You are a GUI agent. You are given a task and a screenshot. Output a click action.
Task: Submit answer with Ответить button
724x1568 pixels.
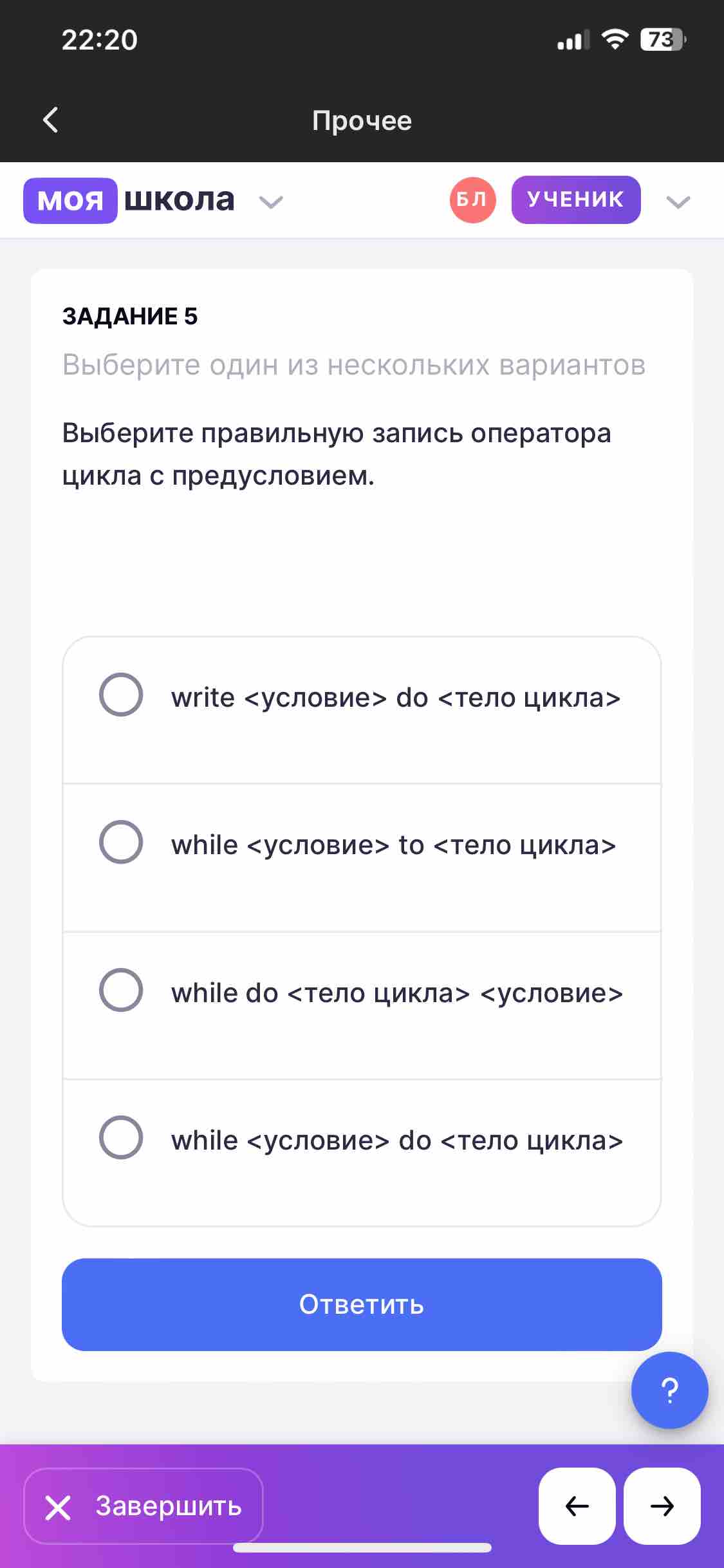coord(362,1305)
